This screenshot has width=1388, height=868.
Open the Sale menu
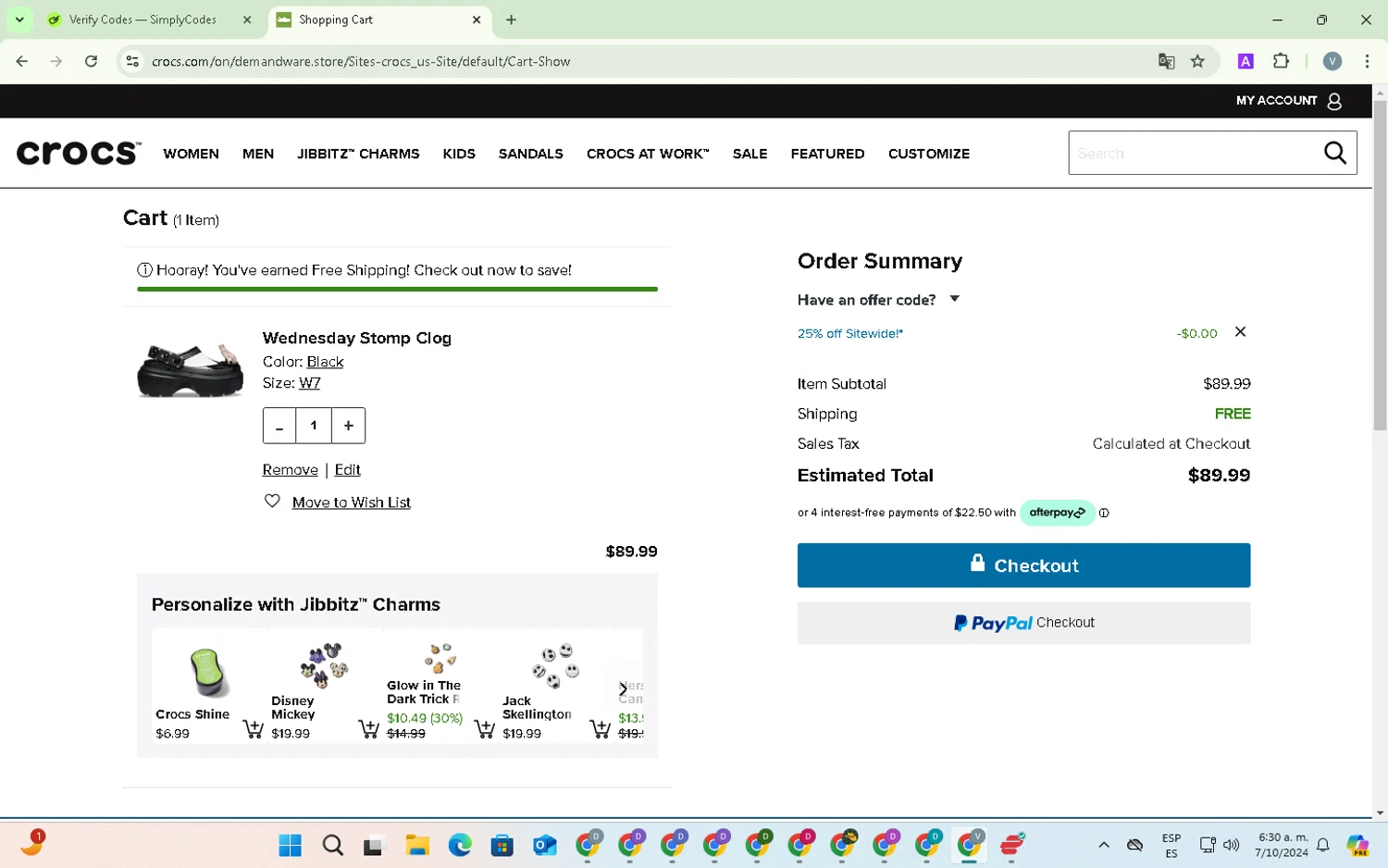[750, 154]
